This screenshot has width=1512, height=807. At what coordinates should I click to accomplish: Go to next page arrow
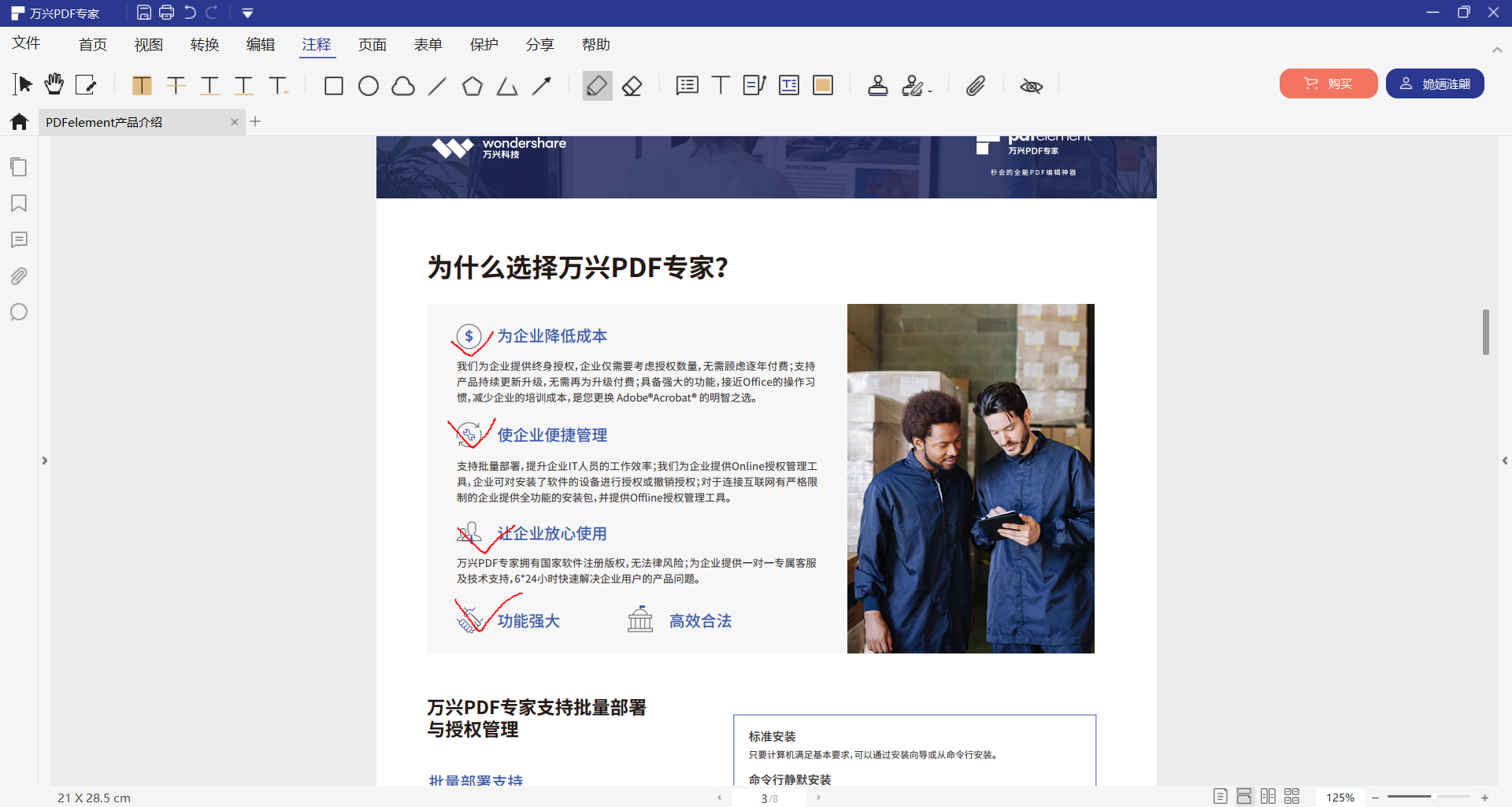818,798
